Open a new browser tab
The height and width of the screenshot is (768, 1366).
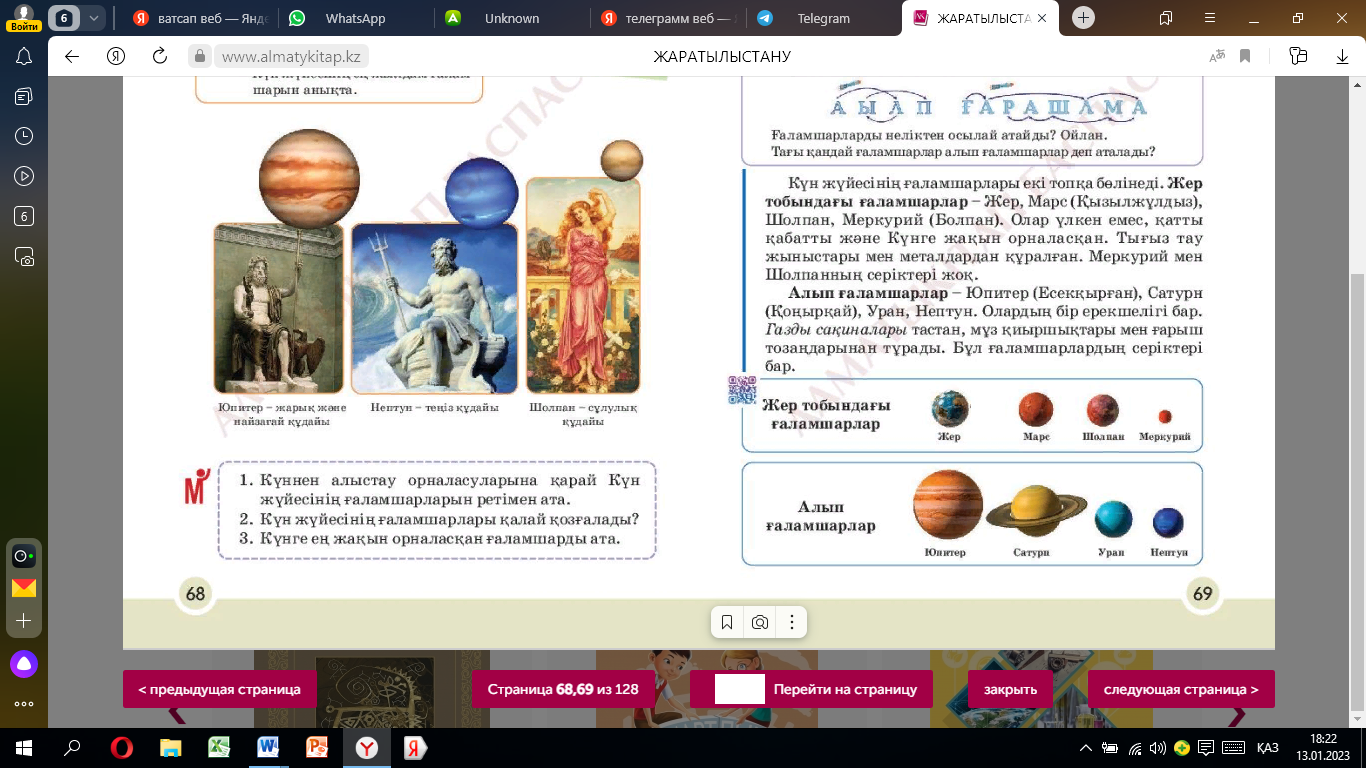tap(1084, 18)
